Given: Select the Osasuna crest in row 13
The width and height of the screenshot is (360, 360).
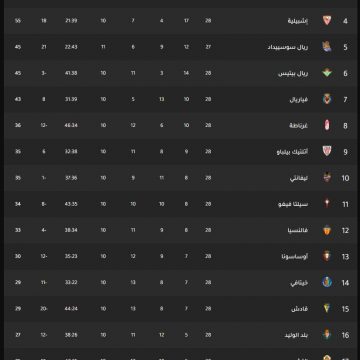Looking at the screenshot, I should point(327,256).
